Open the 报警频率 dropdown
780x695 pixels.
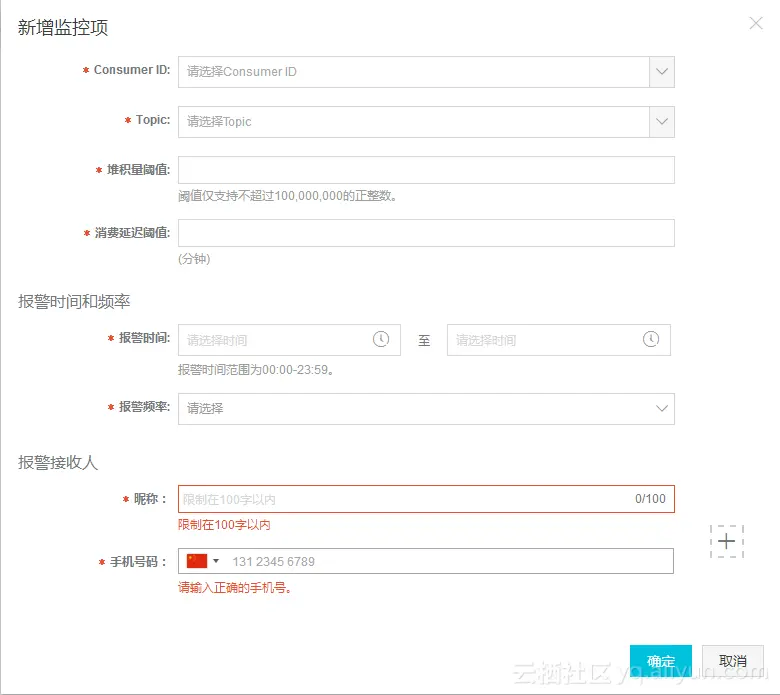[x=426, y=408]
